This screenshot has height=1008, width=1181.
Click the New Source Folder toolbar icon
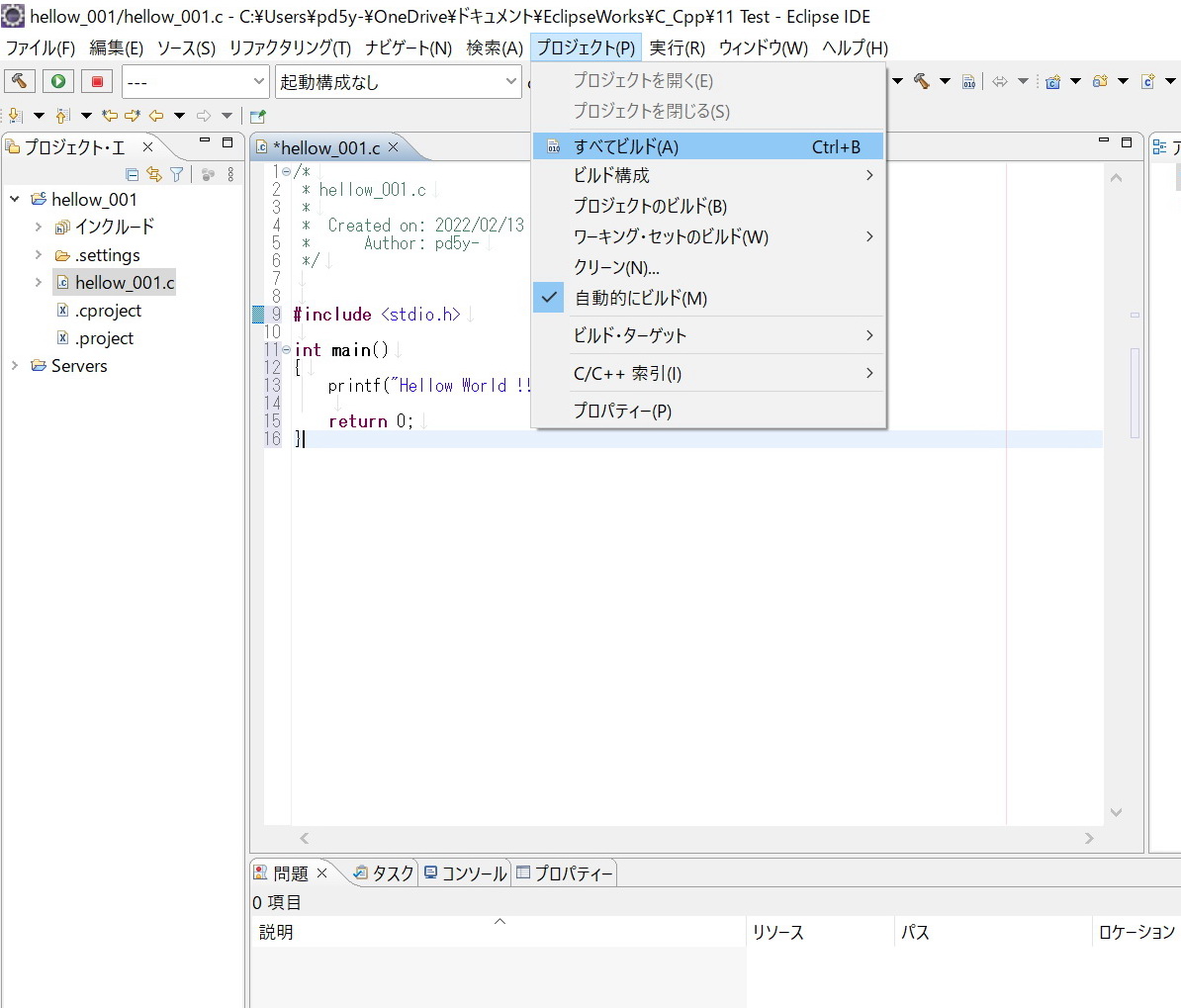[1101, 81]
